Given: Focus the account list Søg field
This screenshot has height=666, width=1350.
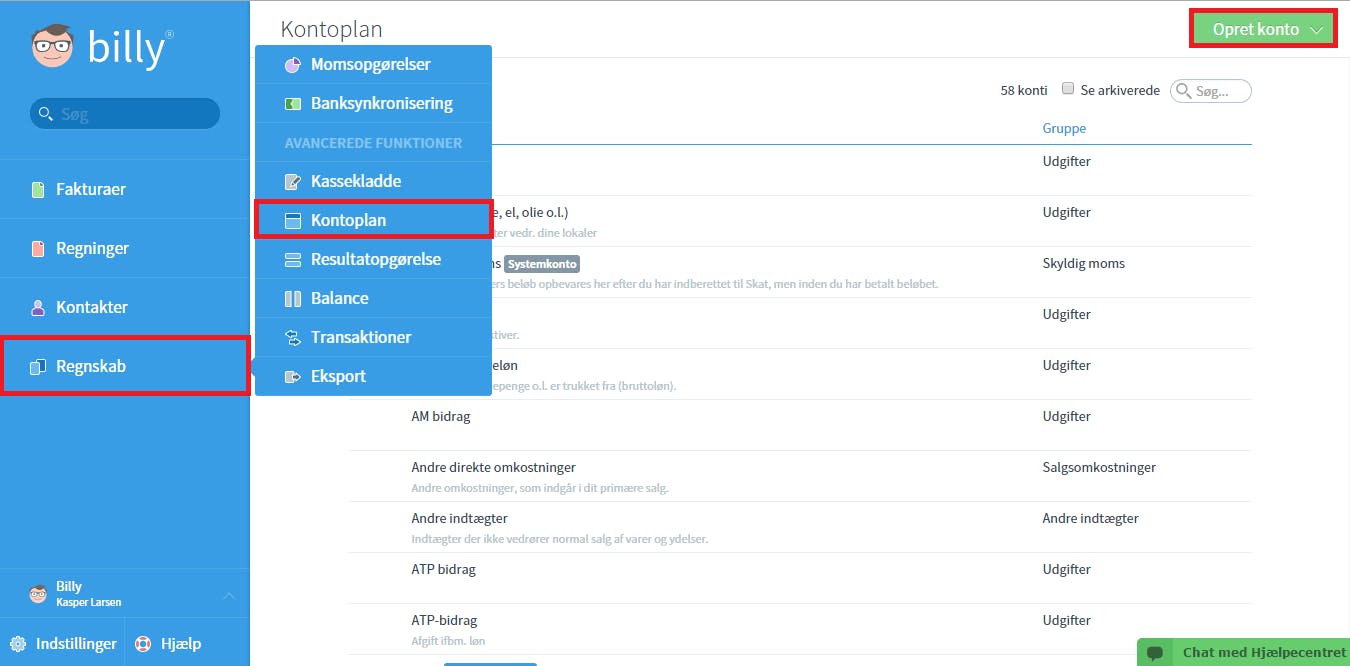Looking at the screenshot, I should 1211,91.
